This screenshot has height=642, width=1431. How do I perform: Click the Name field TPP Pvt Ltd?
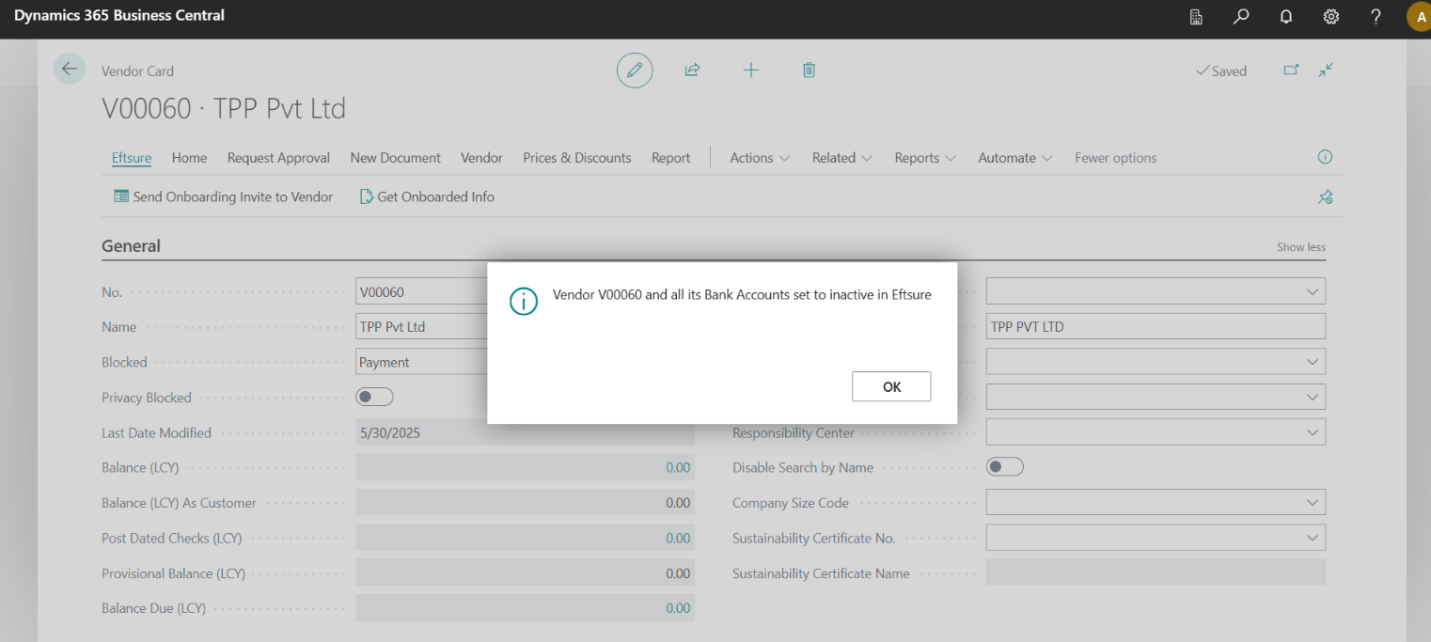[421, 327]
